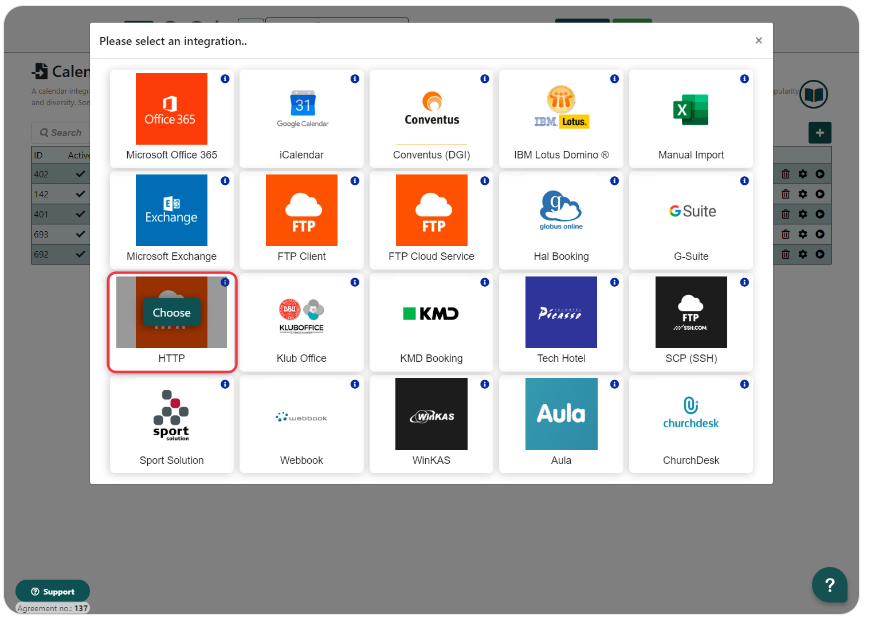Open the Support button

click(53, 592)
